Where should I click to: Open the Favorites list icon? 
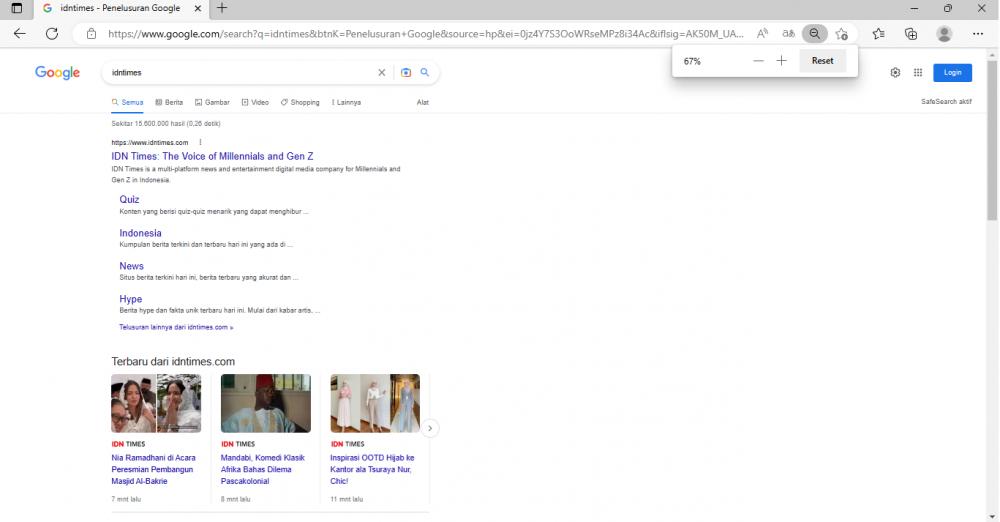click(878, 34)
